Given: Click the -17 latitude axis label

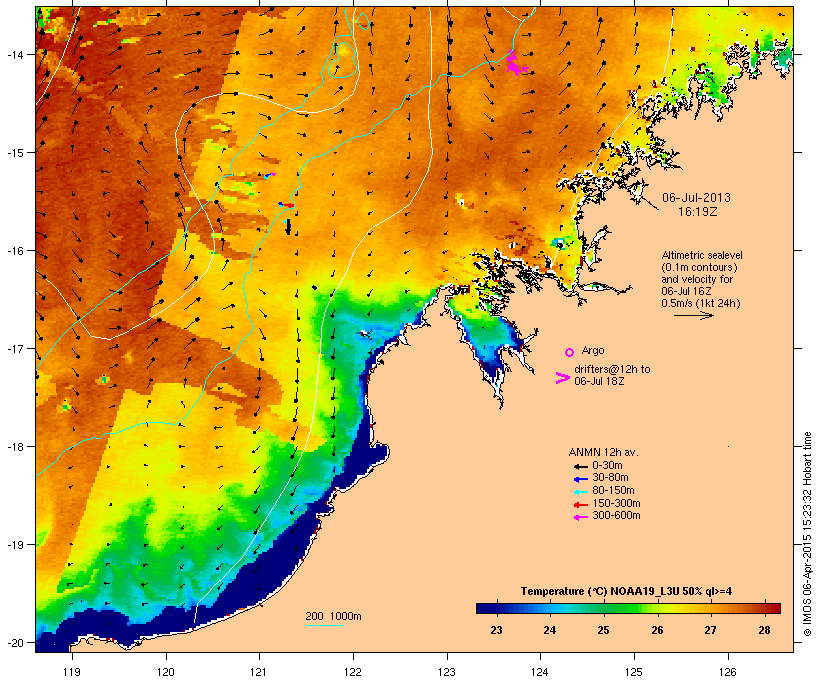Looking at the screenshot, I should pos(15,348).
